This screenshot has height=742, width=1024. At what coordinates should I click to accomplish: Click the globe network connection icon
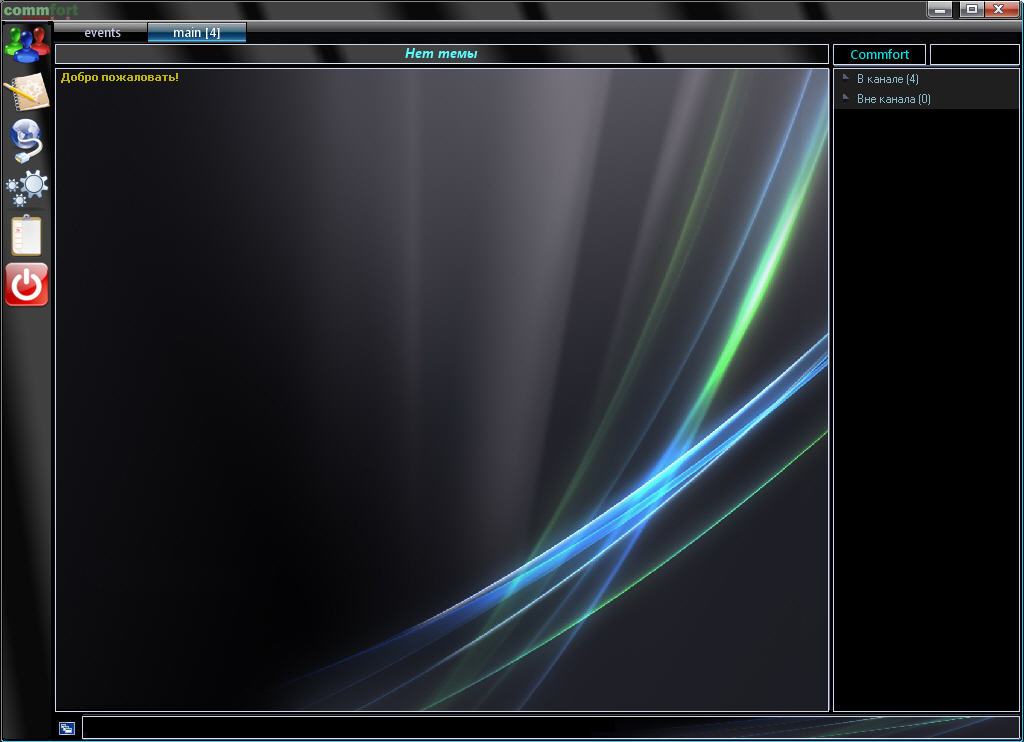27,140
